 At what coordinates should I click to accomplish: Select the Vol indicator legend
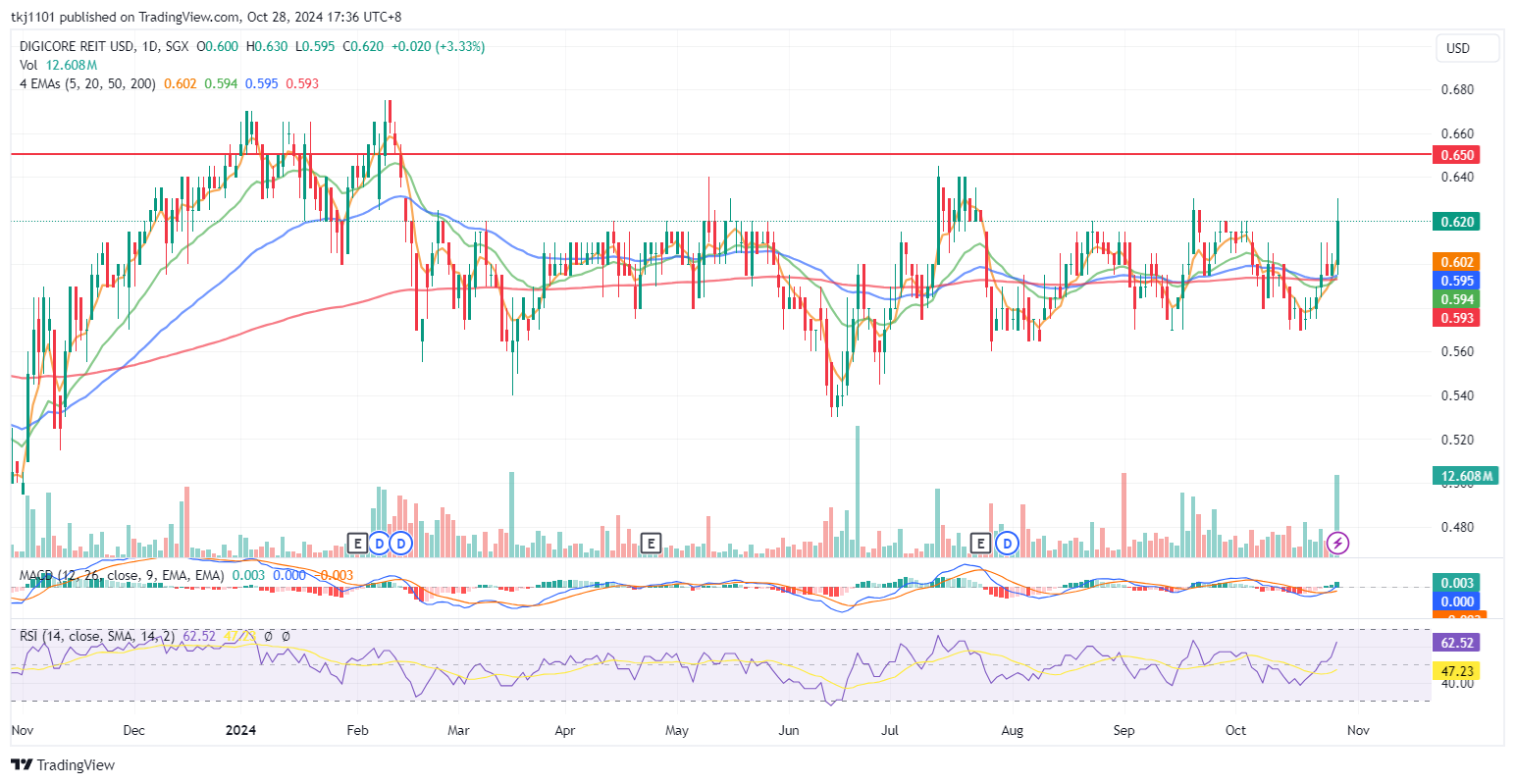click(x=58, y=65)
